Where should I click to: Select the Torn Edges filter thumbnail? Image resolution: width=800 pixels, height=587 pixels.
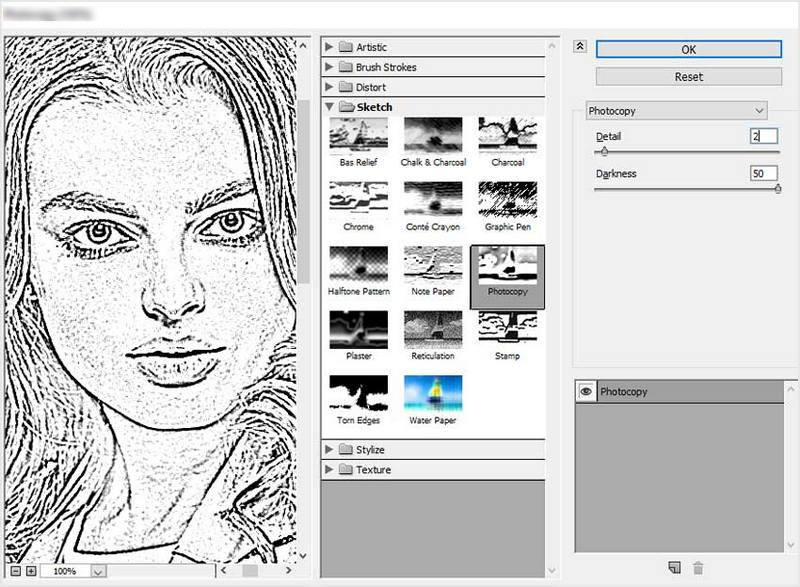[358, 394]
